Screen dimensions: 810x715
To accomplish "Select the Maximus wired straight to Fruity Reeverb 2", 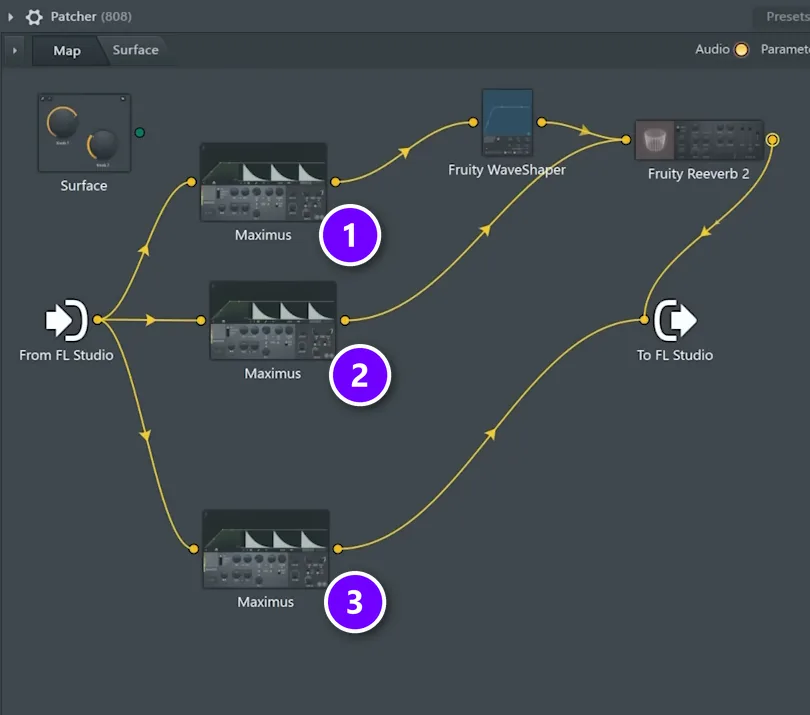I will 273,321.
